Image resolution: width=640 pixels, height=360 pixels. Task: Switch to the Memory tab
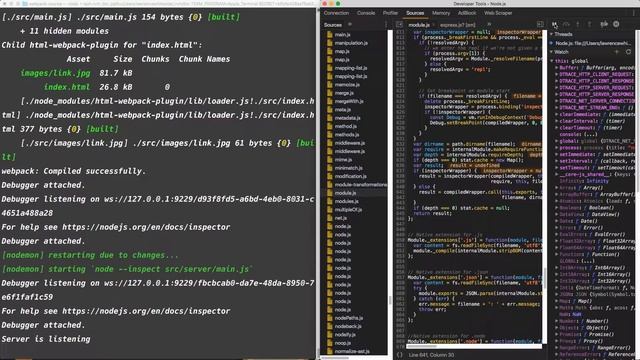441,13
